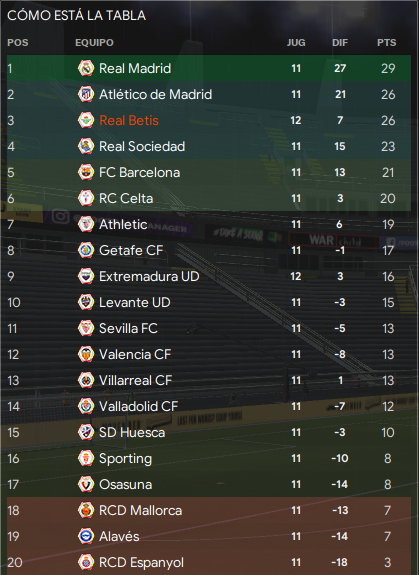This screenshot has height=575, width=419.
Task: Open the Real Sociedad team link
Action: [x=142, y=146]
